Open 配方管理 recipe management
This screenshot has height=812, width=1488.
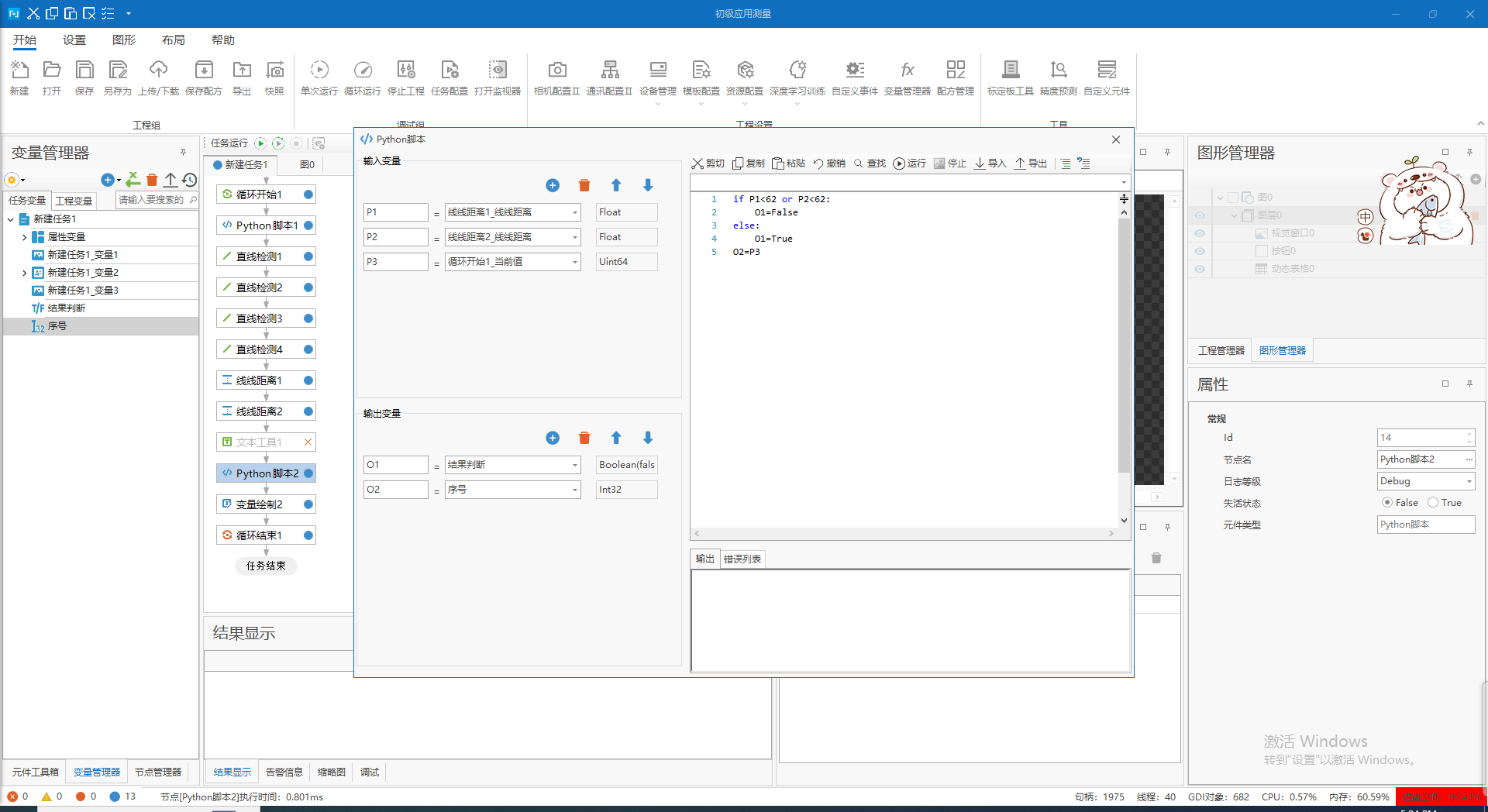[x=956, y=77]
